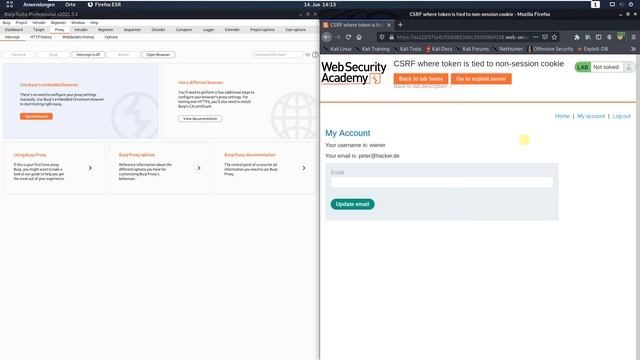Image resolution: width=640 pixels, height=360 pixels.
Task: Open the Anwendungen menu in top panel
Action: [39, 4]
